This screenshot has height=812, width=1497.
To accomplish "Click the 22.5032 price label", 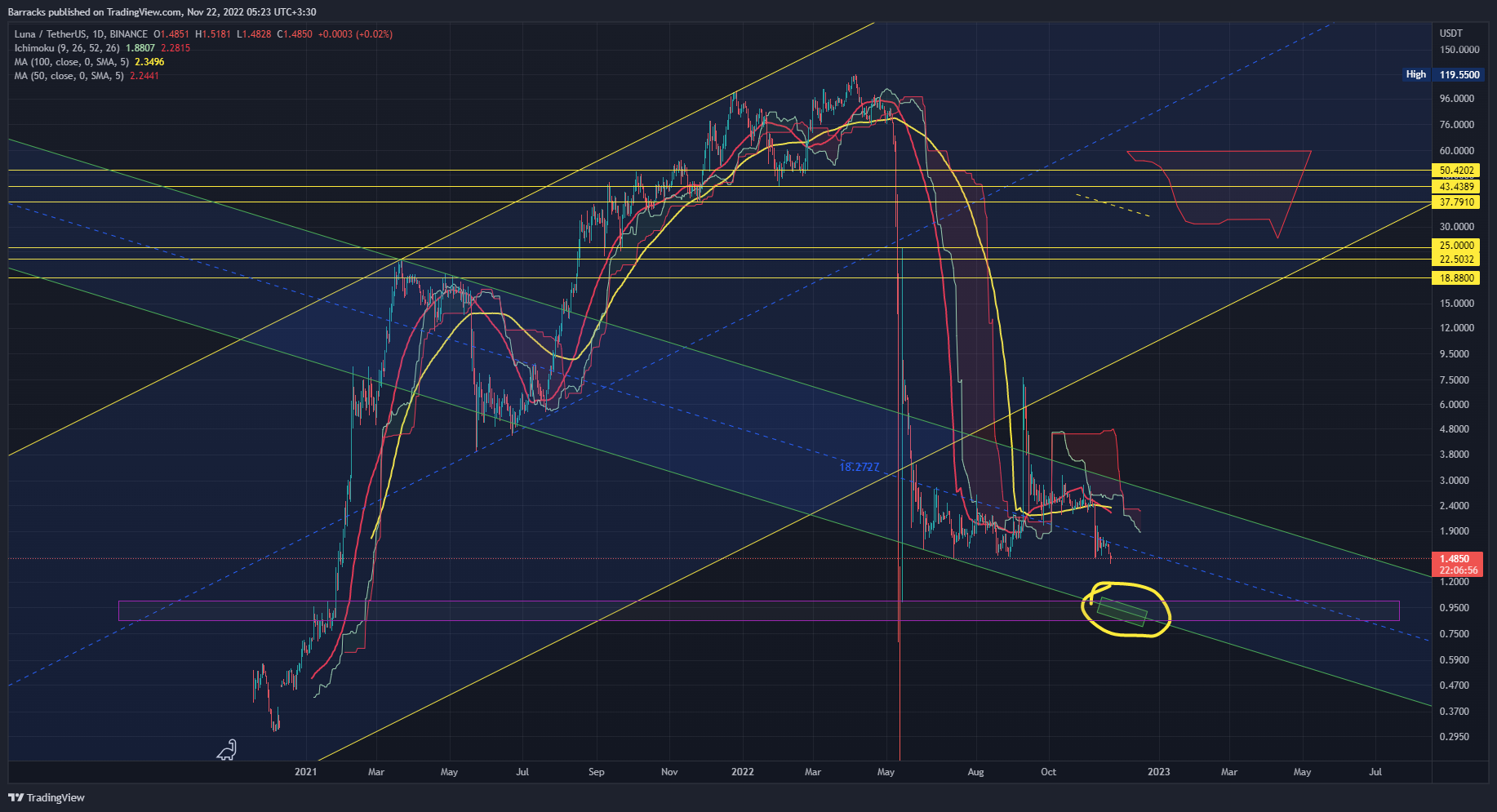I will point(1456,260).
